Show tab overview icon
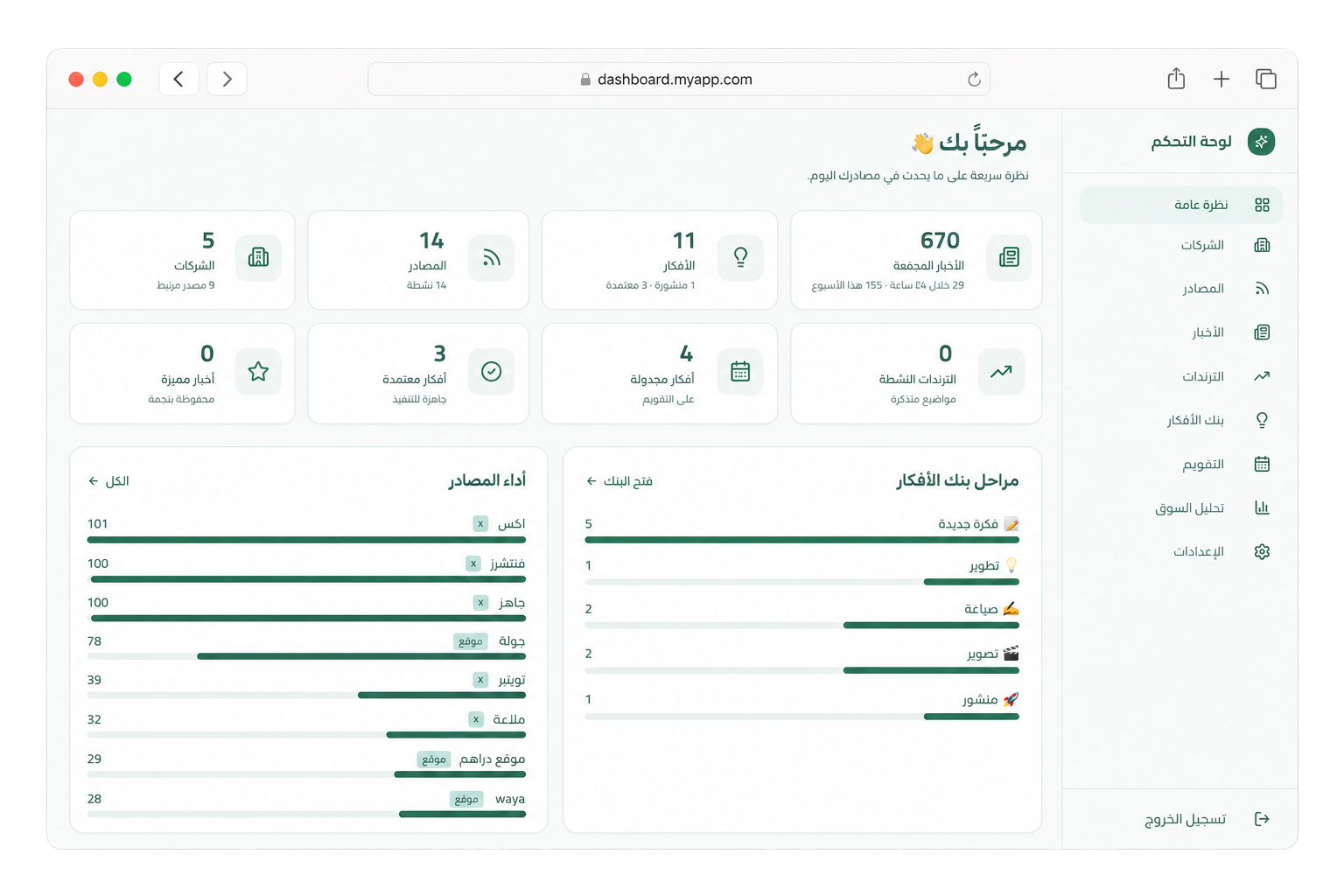 click(x=1266, y=79)
